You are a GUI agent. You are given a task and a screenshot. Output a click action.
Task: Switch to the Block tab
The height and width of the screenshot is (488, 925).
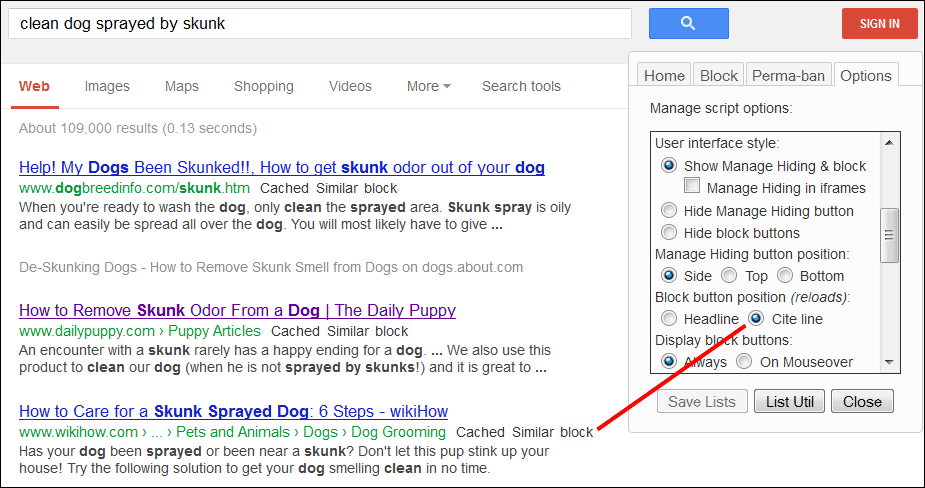tap(719, 76)
